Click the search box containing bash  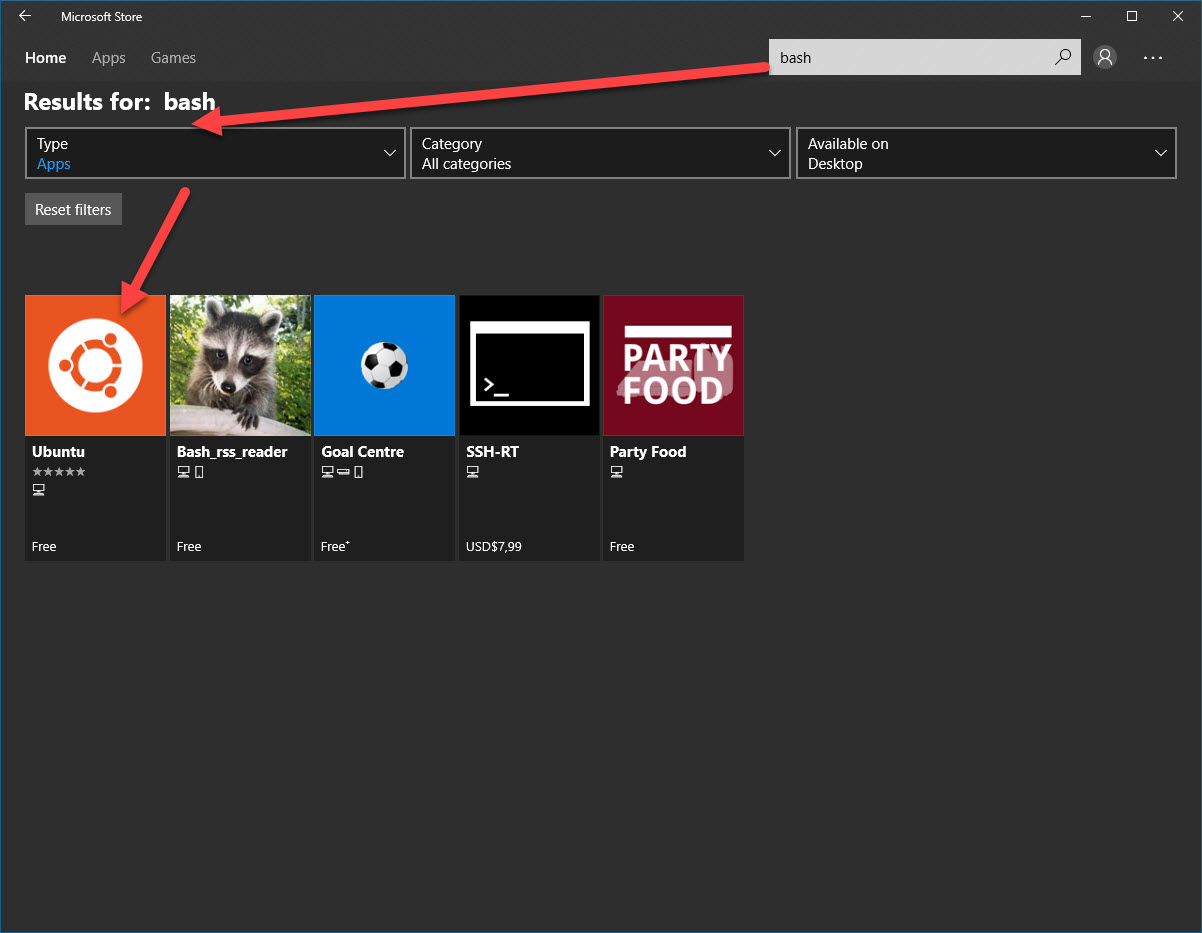point(910,57)
